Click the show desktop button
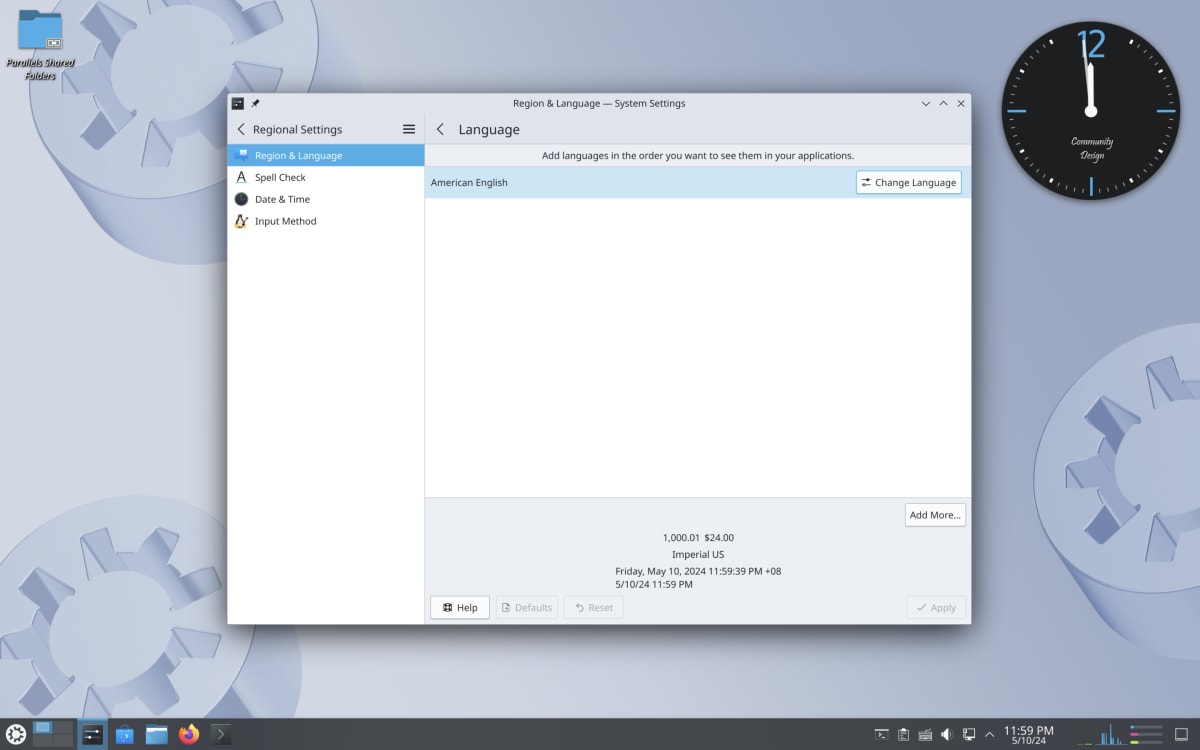The image size is (1200, 750). click(x=1181, y=735)
